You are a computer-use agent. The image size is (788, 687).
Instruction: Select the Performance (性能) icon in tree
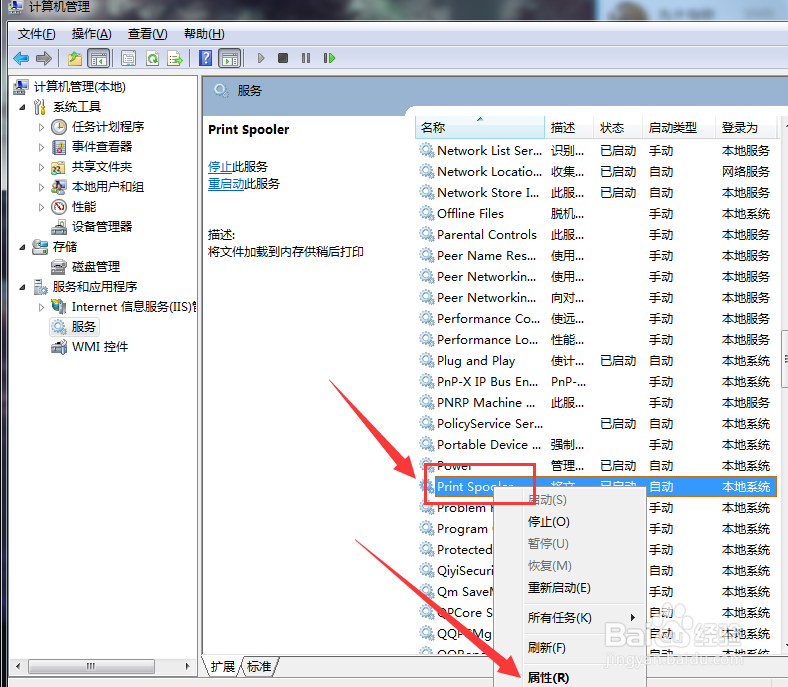59,207
